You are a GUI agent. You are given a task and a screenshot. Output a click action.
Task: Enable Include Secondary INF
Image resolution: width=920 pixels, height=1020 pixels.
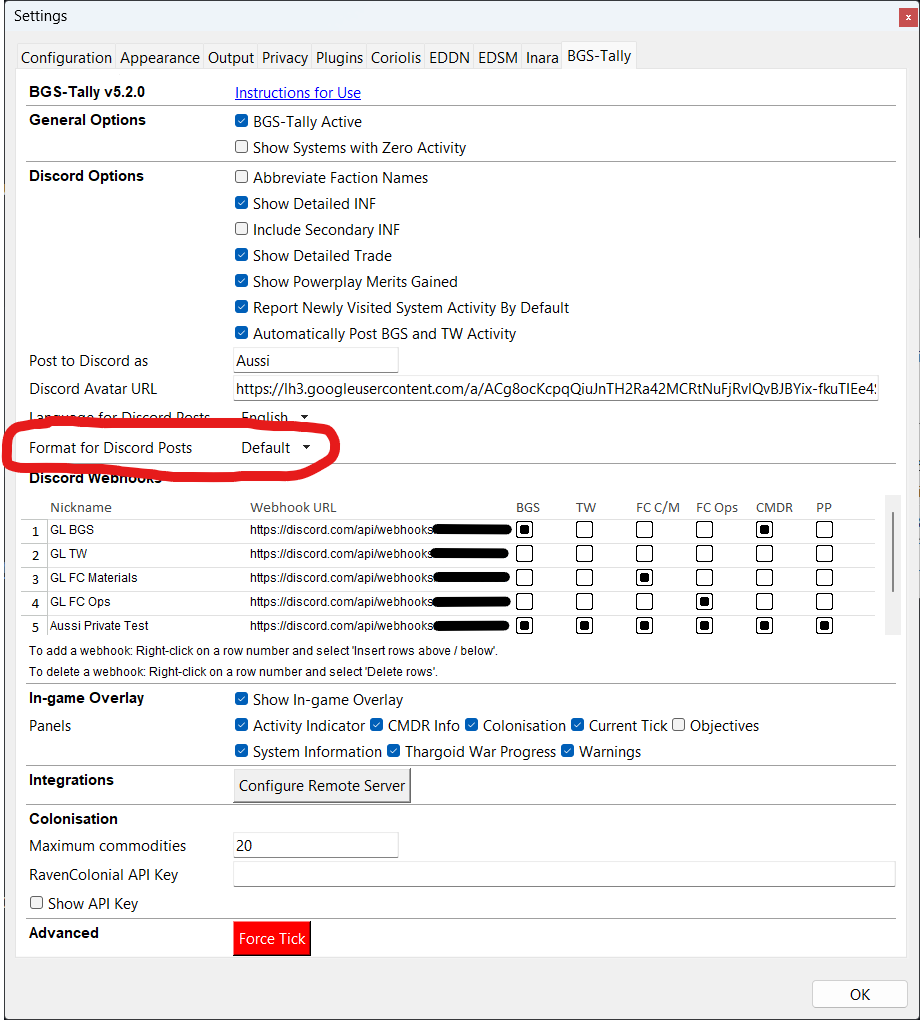click(x=241, y=229)
